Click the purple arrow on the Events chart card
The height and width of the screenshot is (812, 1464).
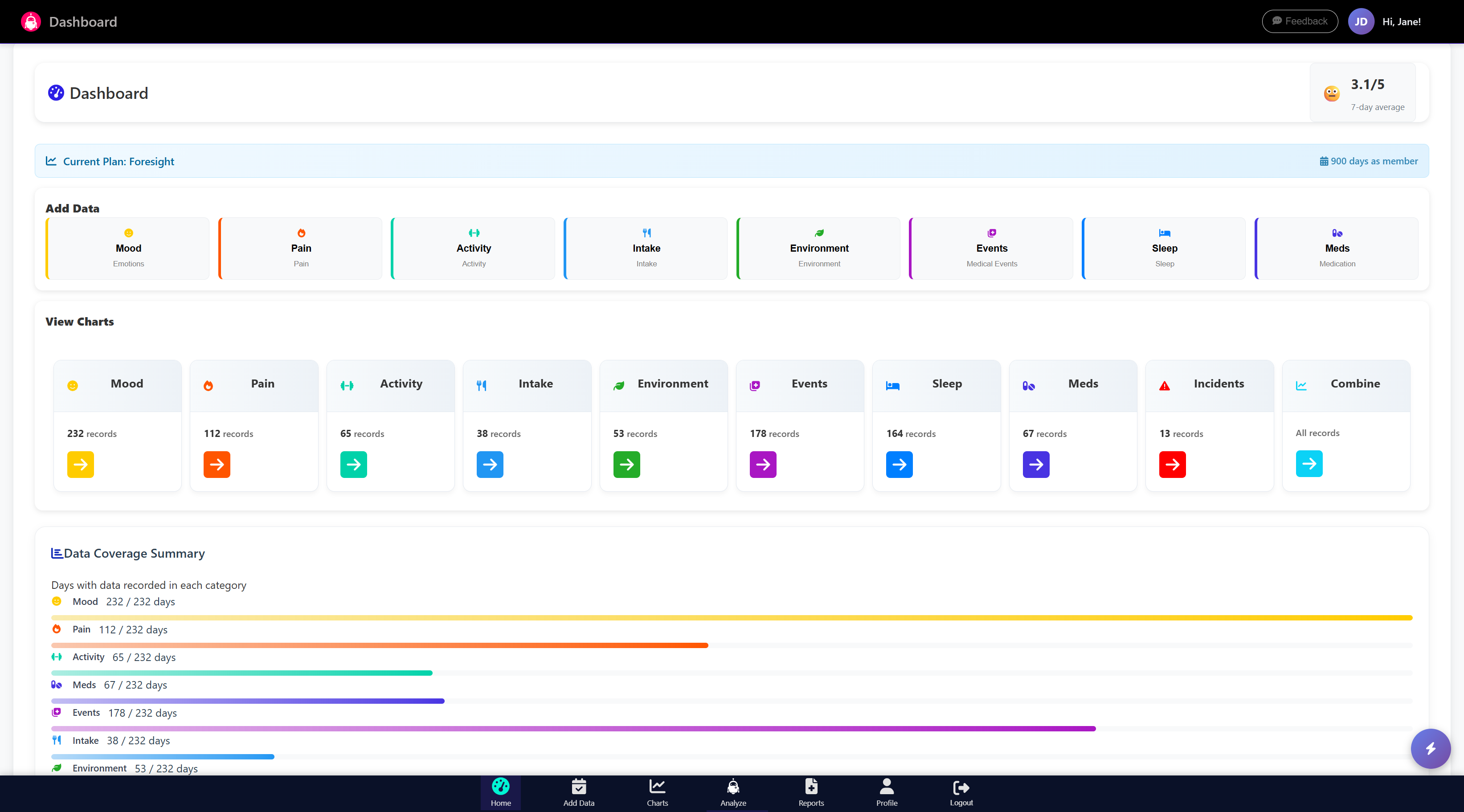[762, 464]
